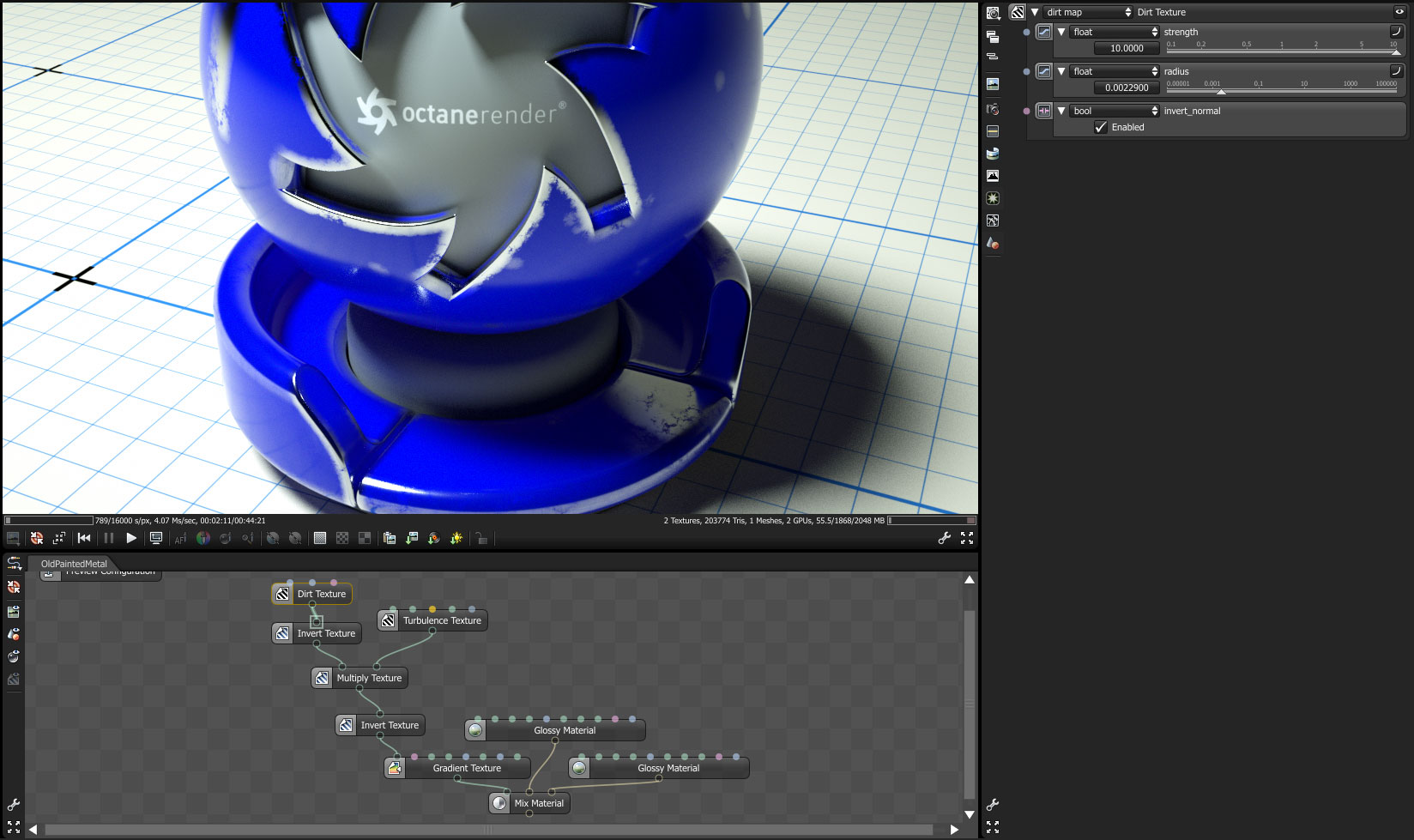Click the radius value field showing 0.0022900
The height and width of the screenshot is (840, 1414).
pyautogui.click(x=1127, y=88)
